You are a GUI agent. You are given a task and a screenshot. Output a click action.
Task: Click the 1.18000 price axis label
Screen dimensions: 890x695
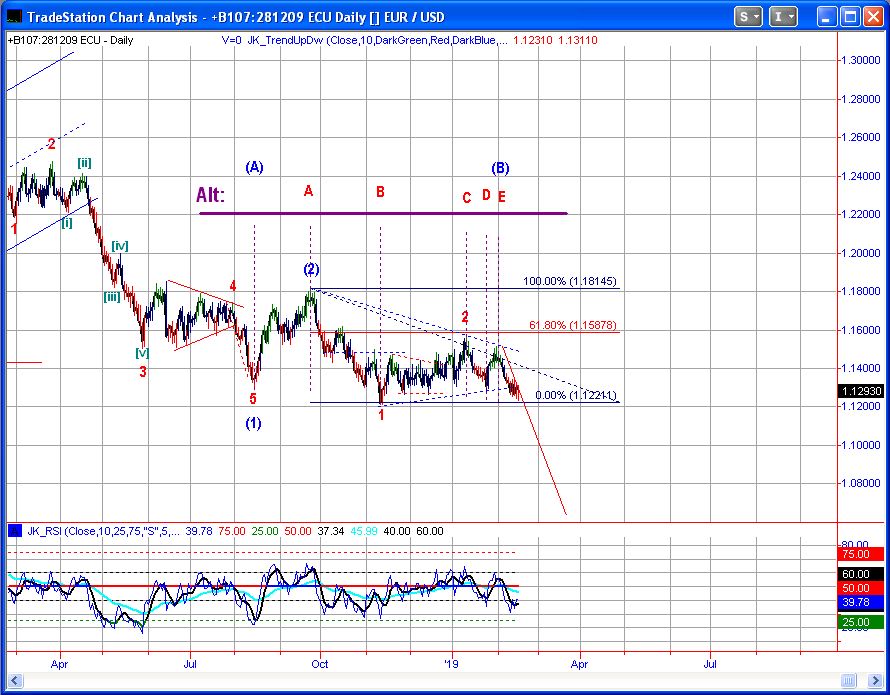(861, 291)
